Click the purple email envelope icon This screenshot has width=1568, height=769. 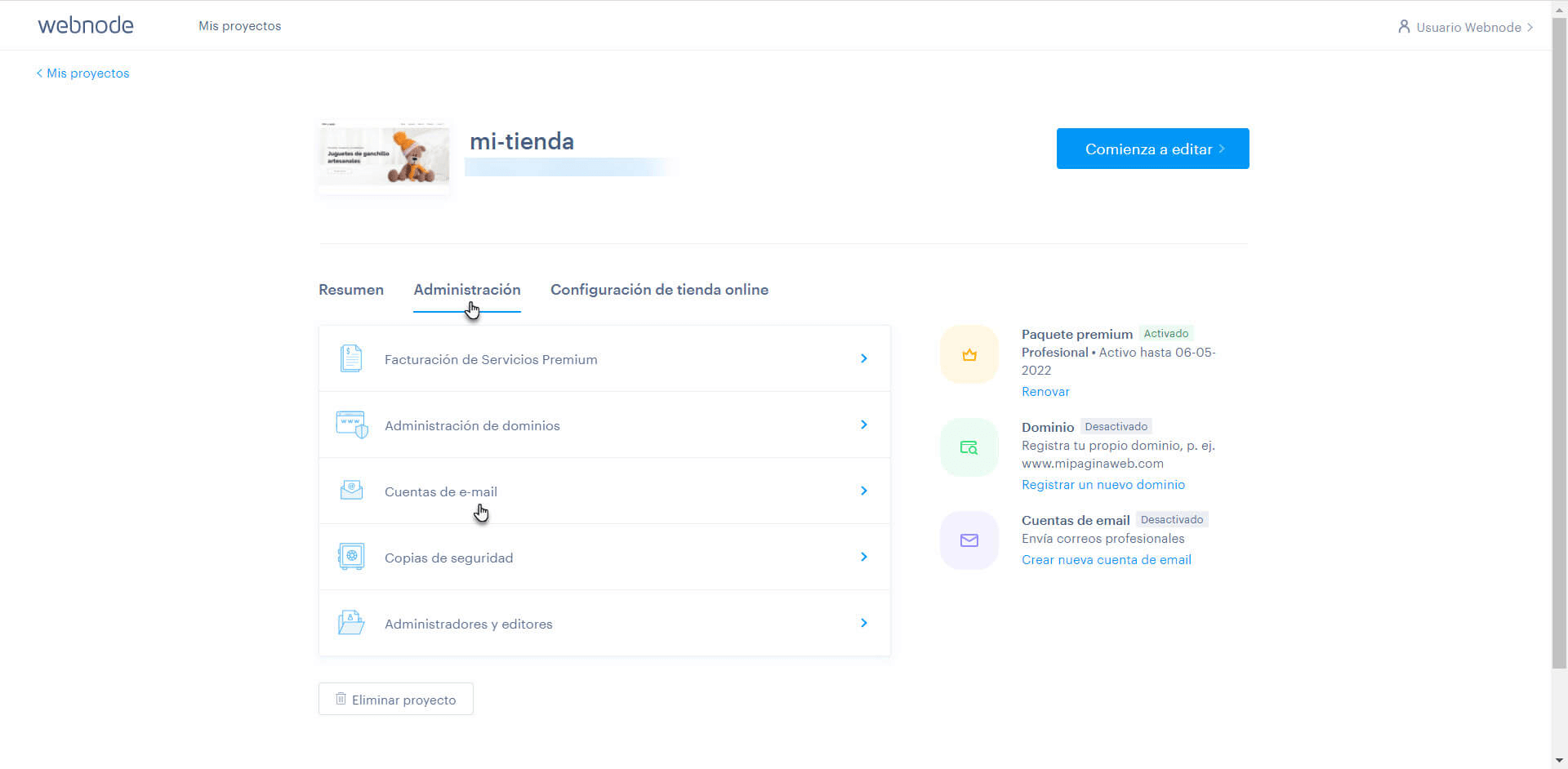point(969,540)
